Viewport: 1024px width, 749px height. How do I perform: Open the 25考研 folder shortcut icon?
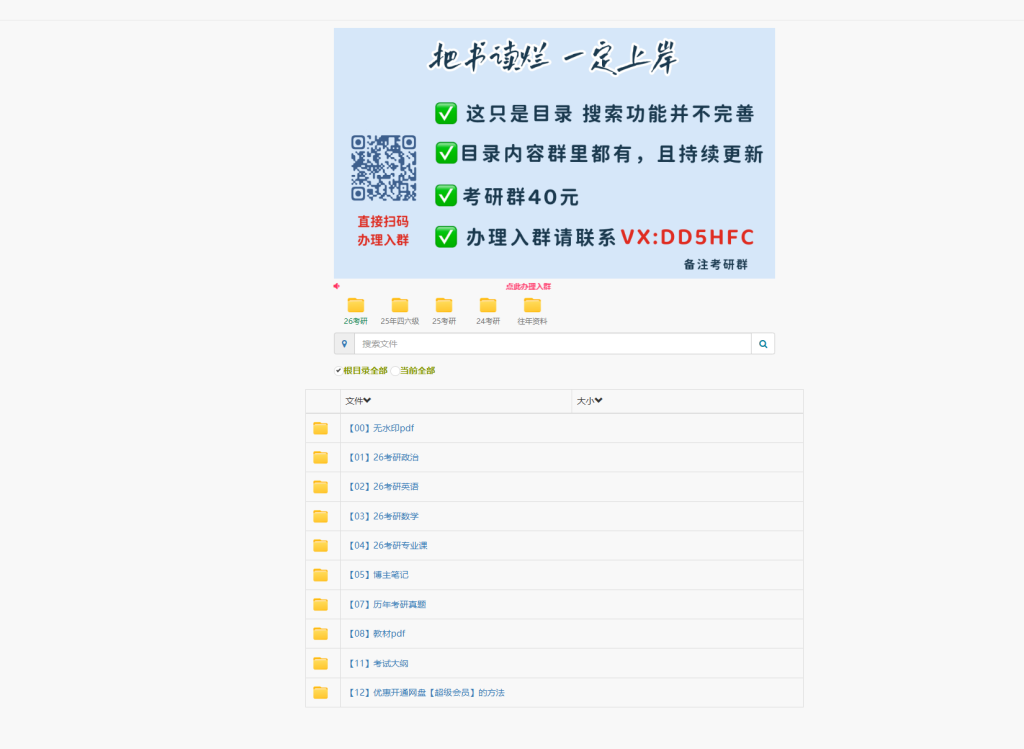444,305
